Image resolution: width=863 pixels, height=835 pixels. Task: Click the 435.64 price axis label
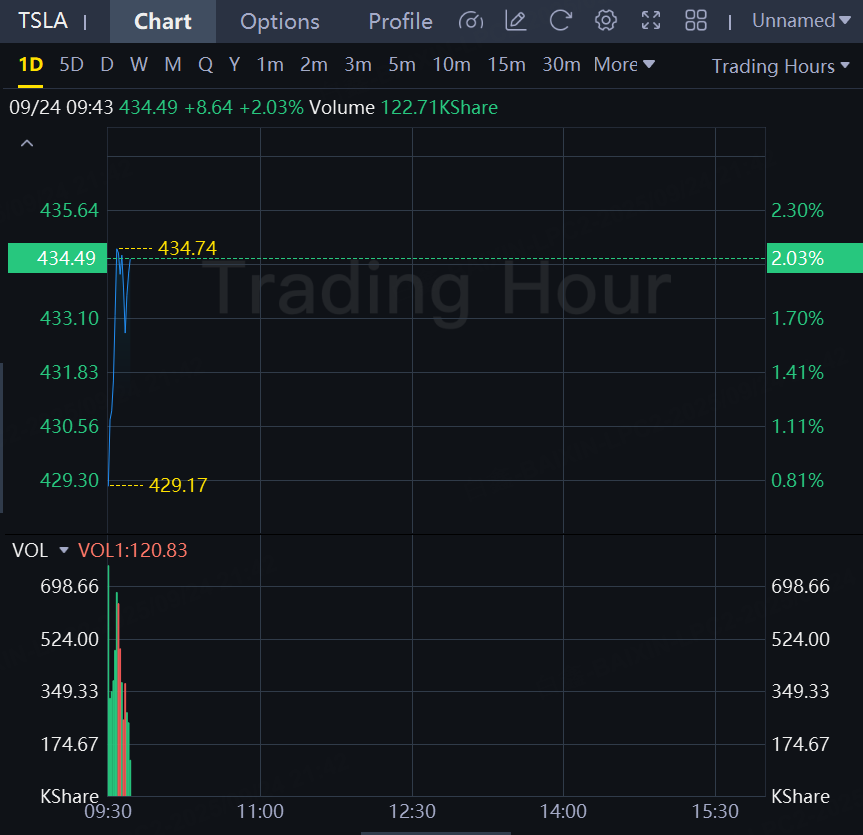coord(69,210)
